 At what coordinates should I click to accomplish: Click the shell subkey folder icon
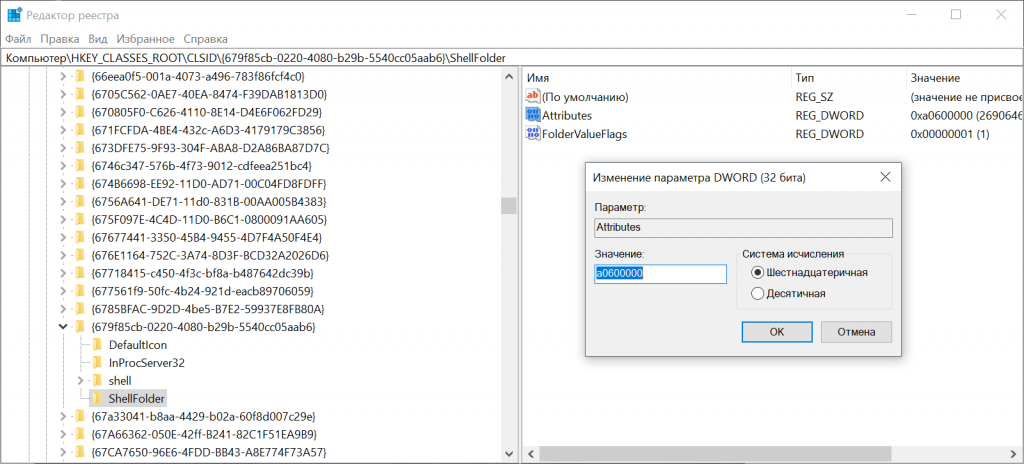[x=97, y=380]
